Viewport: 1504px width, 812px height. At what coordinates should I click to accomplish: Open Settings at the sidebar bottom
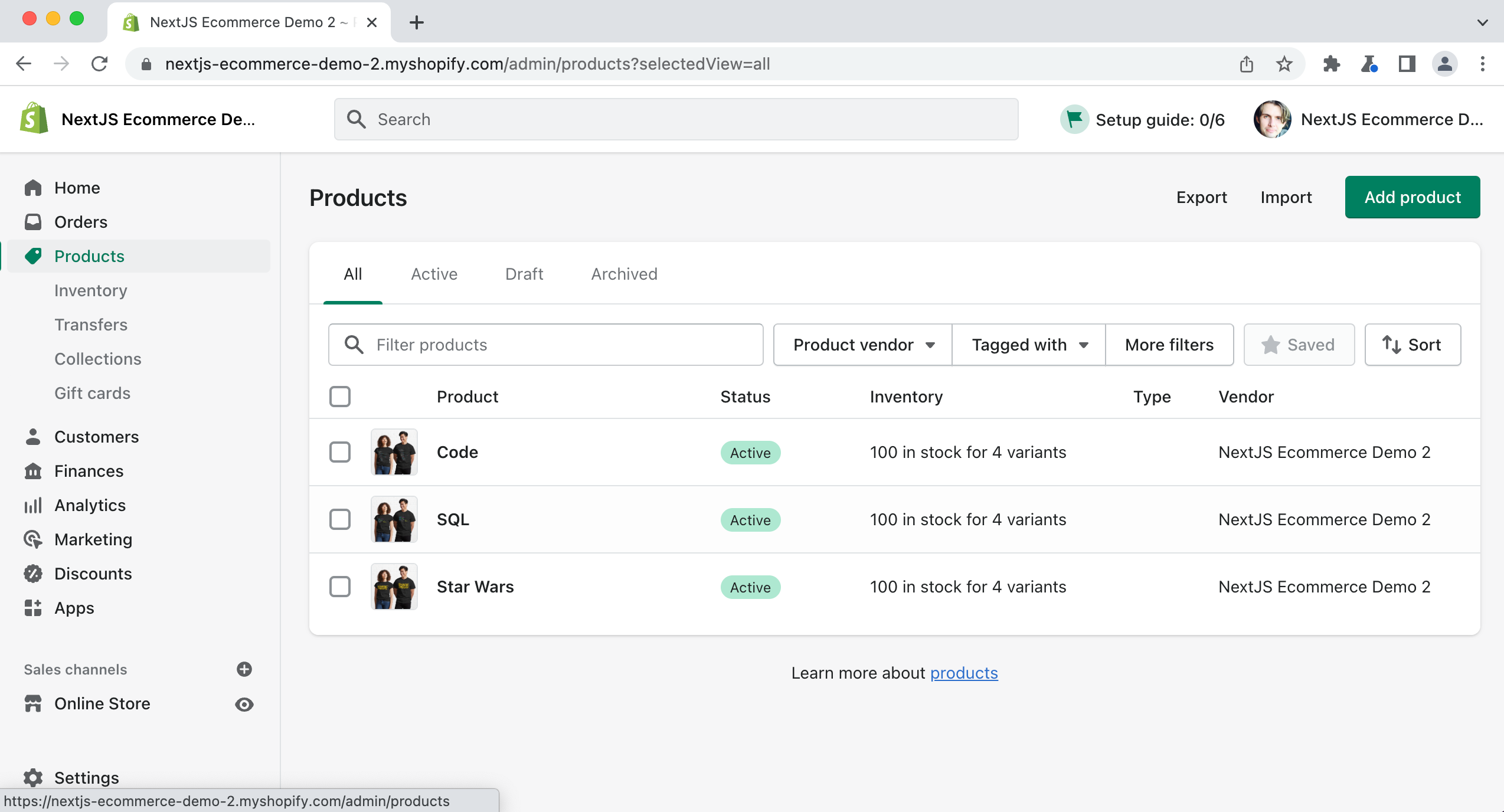point(86,778)
